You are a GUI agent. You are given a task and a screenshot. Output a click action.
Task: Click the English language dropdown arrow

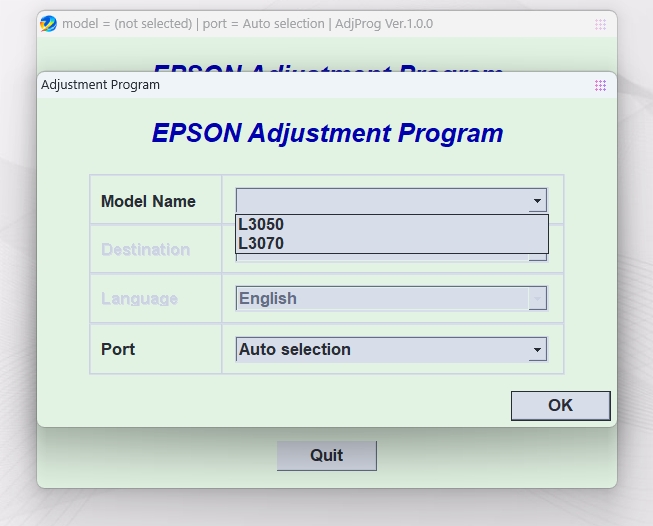537,299
